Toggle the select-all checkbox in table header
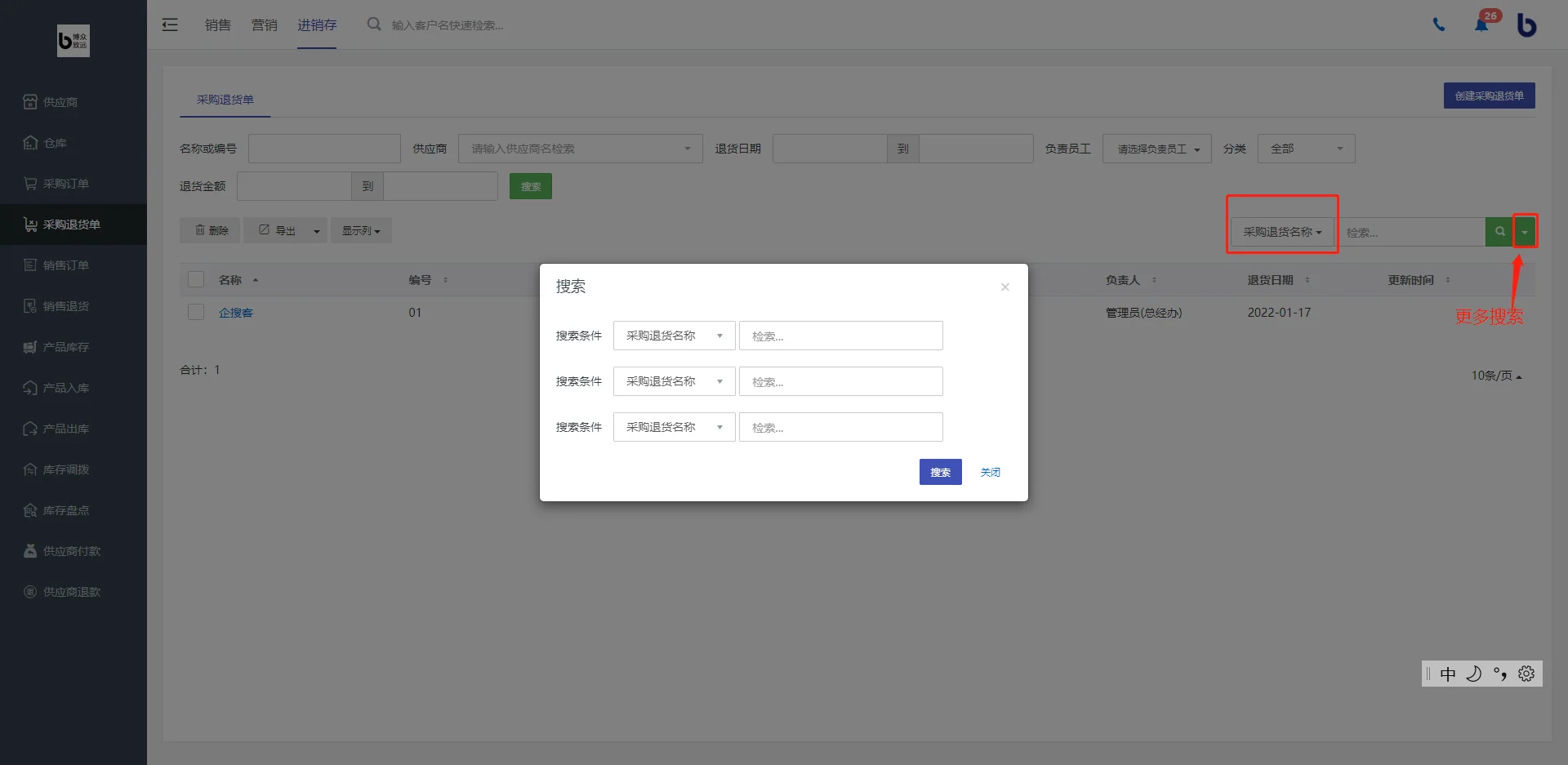The width and height of the screenshot is (1568, 765). point(196,279)
